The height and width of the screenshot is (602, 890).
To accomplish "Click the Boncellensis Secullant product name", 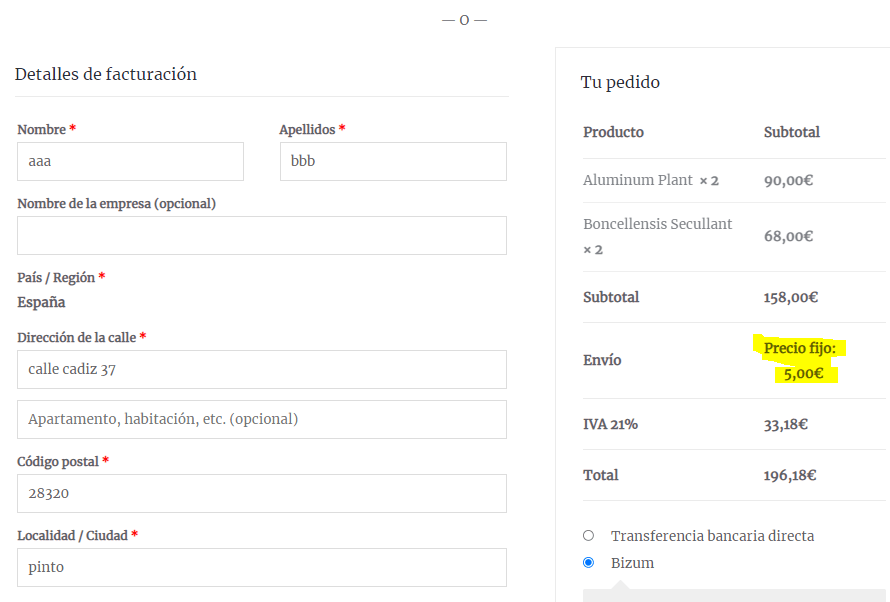I will tap(657, 224).
